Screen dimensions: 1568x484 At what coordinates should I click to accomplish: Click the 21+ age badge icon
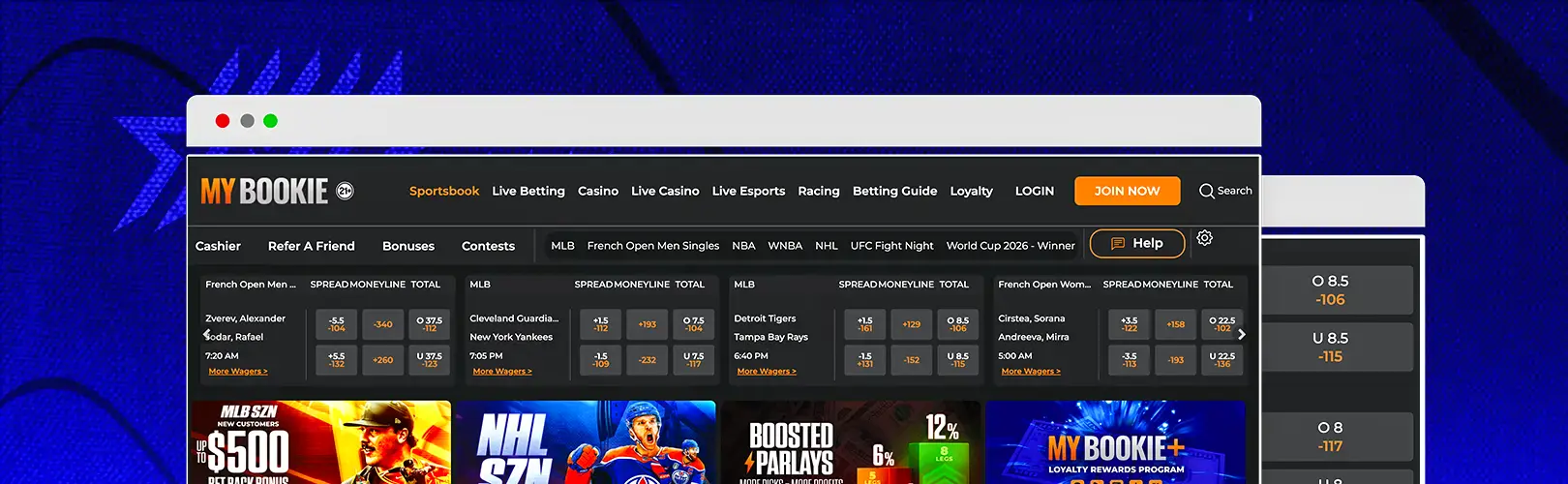(x=345, y=191)
